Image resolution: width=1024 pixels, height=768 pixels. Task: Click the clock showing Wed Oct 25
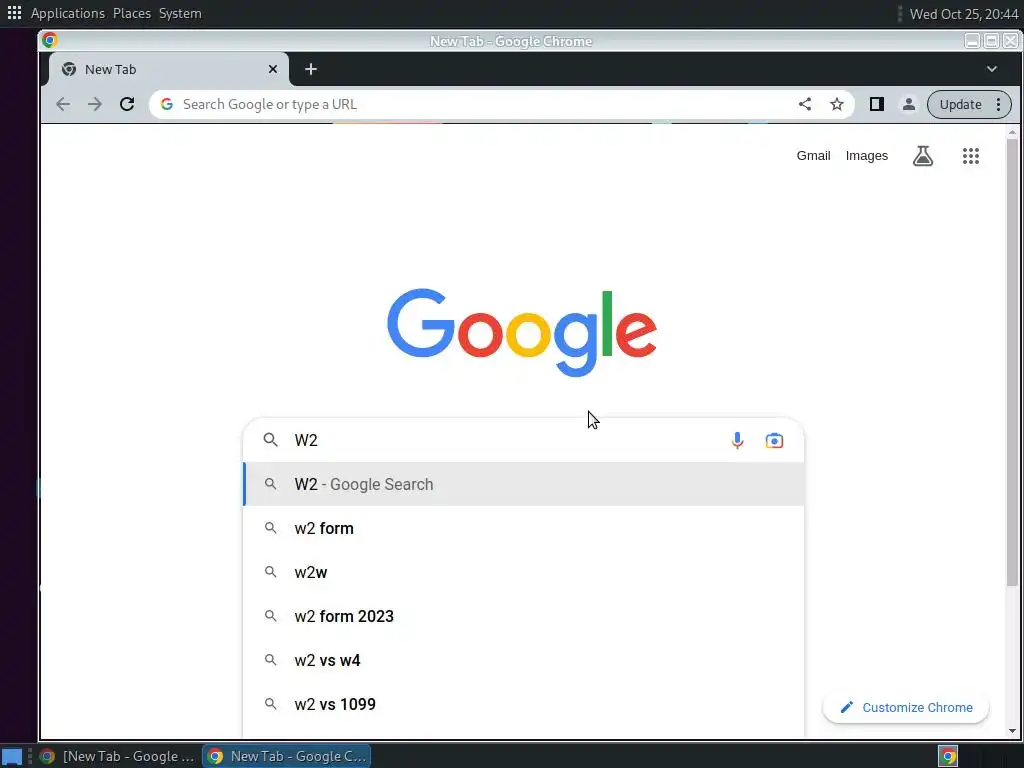(x=964, y=14)
